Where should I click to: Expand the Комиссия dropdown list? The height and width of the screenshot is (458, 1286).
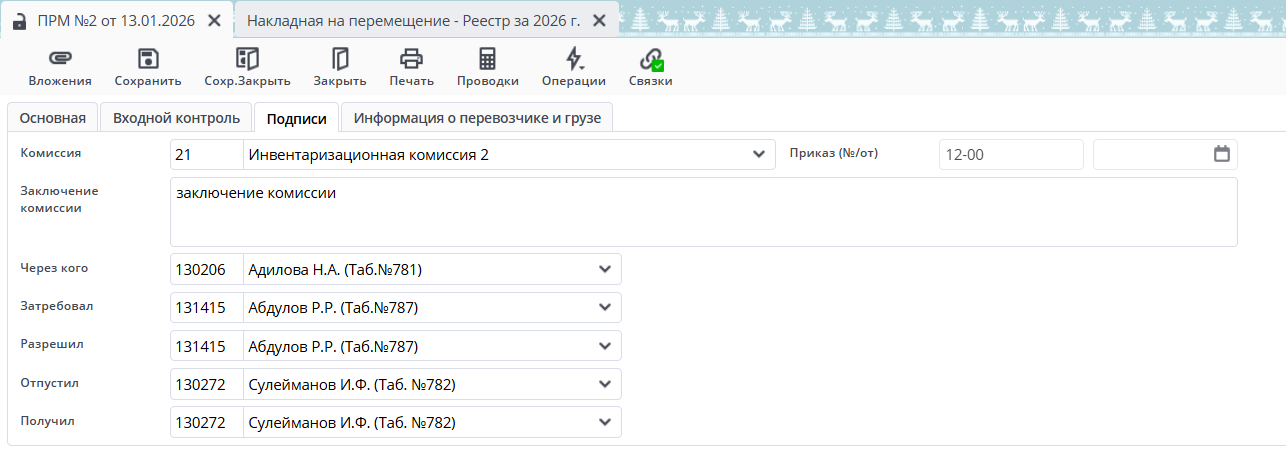(x=758, y=155)
